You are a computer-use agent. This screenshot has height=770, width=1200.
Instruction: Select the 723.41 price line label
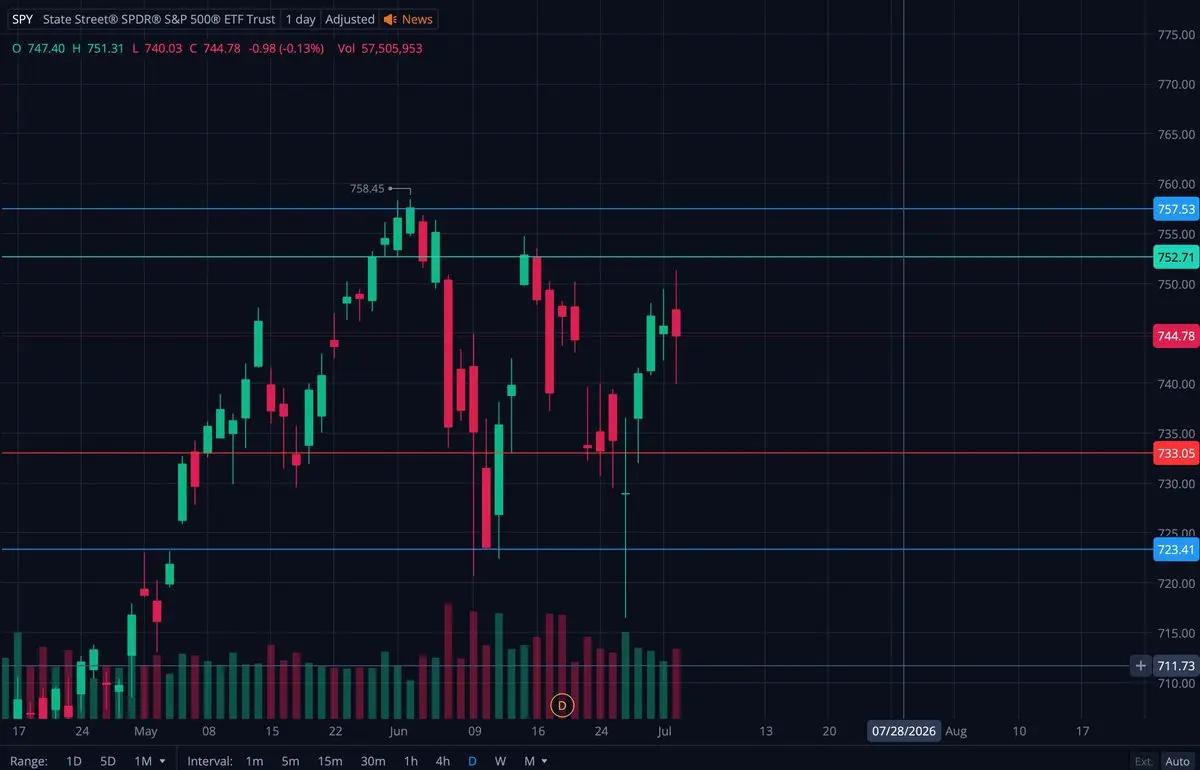[x=1176, y=549]
